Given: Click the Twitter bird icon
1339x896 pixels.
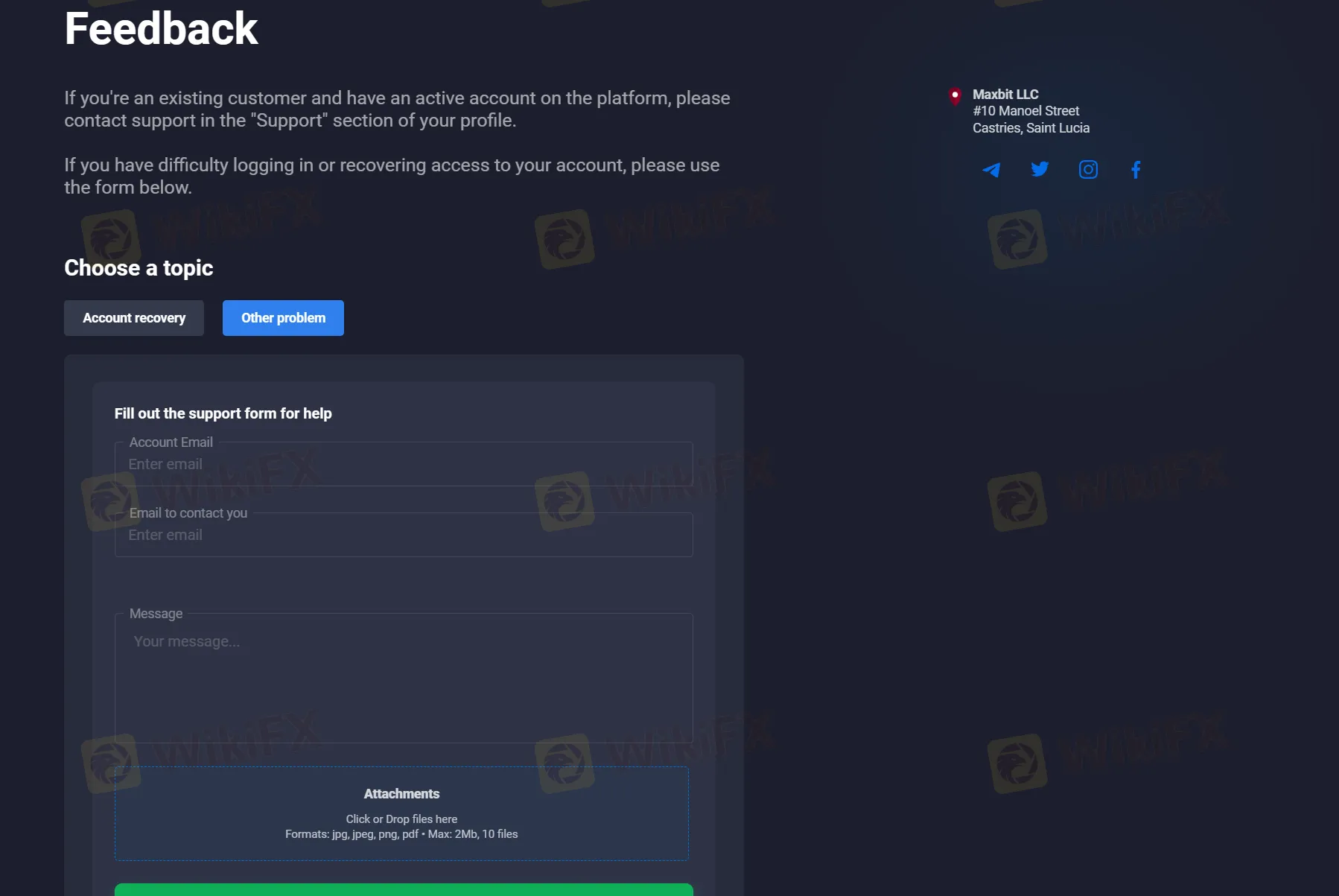Looking at the screenshot, I should [1040, 170].
